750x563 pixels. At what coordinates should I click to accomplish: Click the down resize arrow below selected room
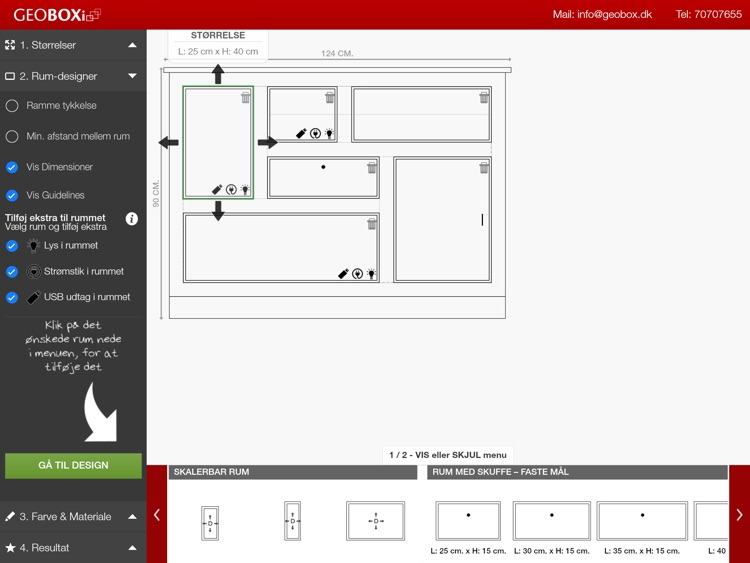(218, 211)
